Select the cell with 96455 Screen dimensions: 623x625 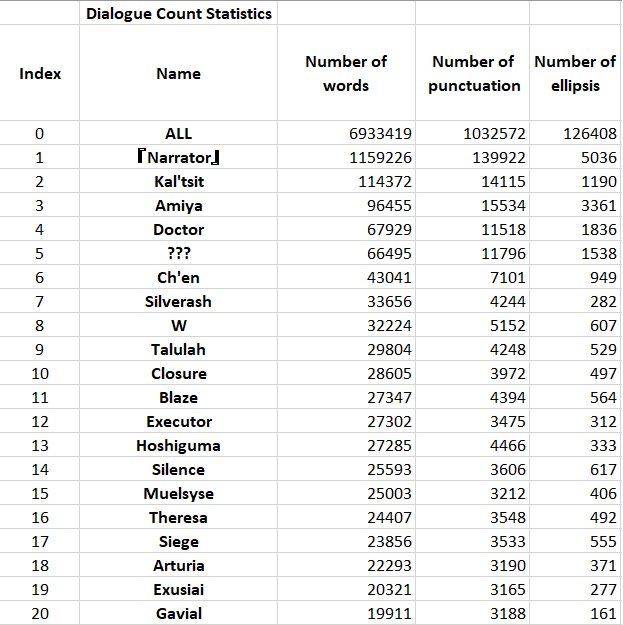(x=346, y=205)
